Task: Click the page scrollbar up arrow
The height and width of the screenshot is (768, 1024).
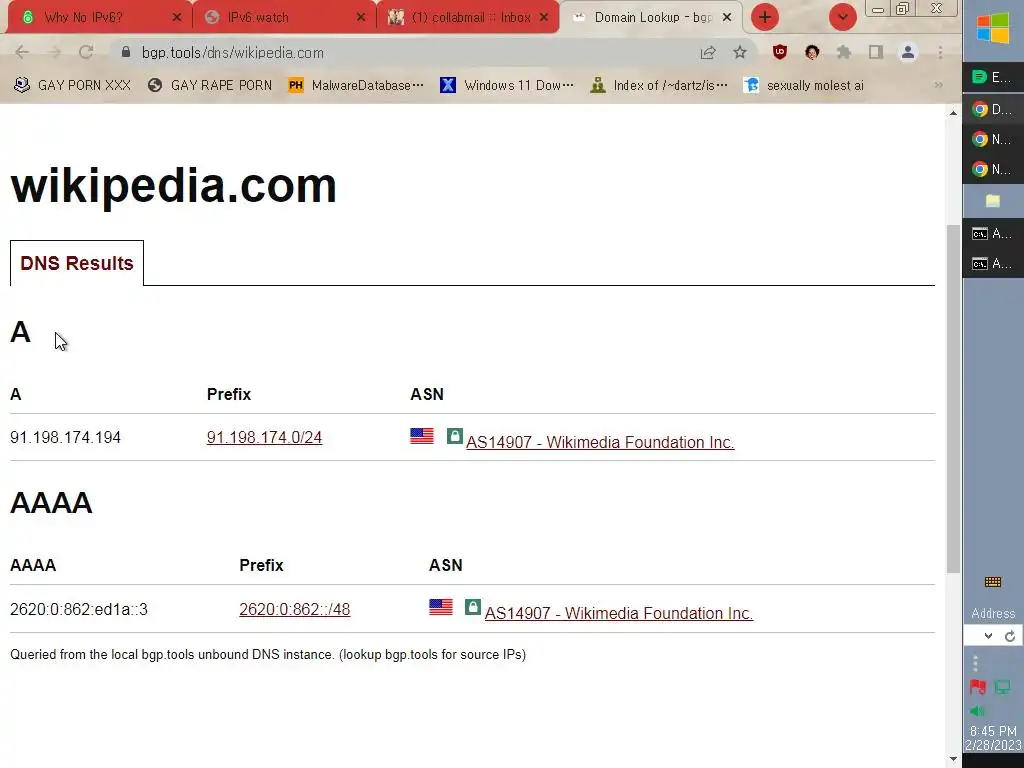Action: pyautogui.click(x=953, y=113)
